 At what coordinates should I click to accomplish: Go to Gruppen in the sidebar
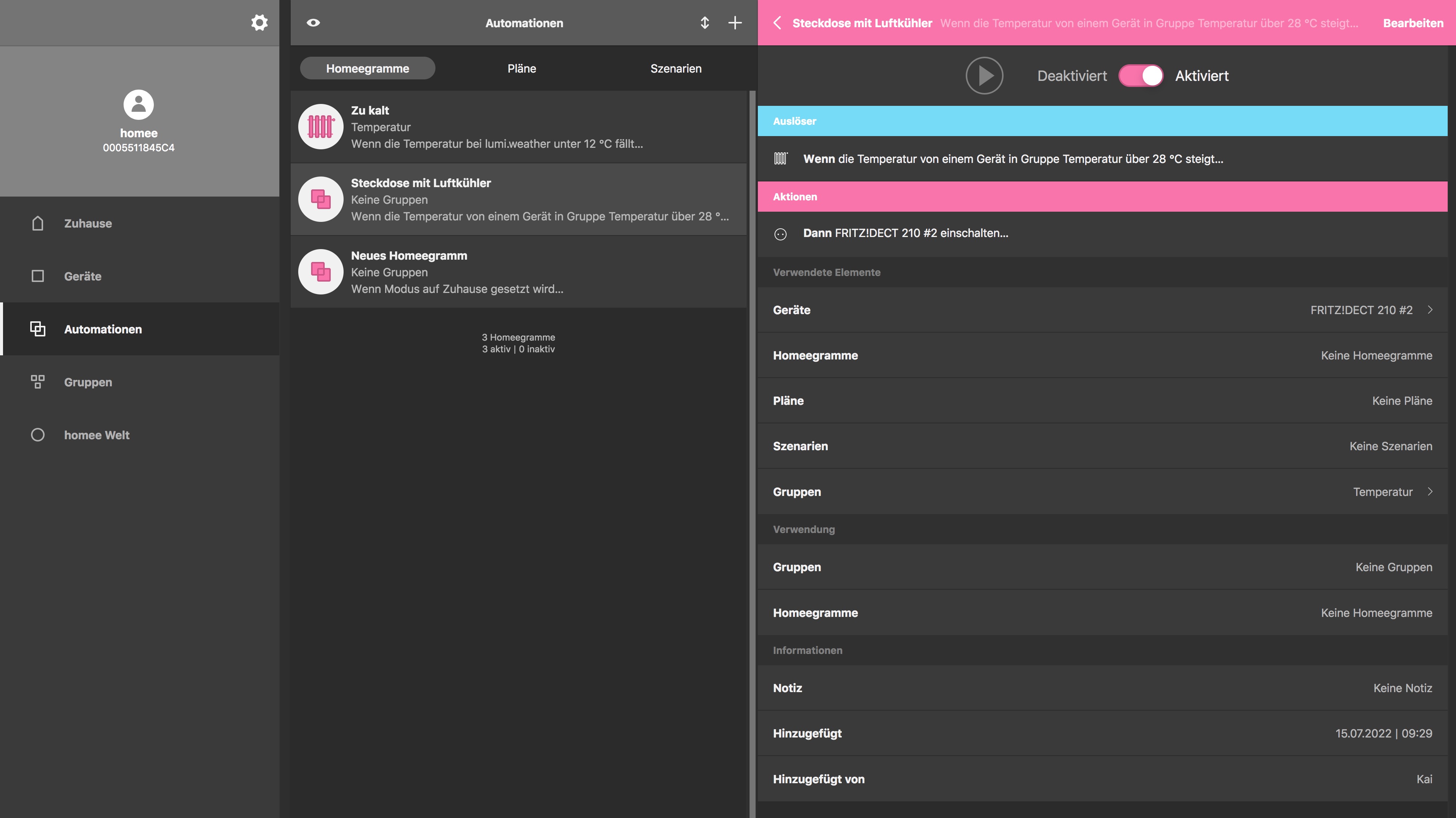pos(88,382)
